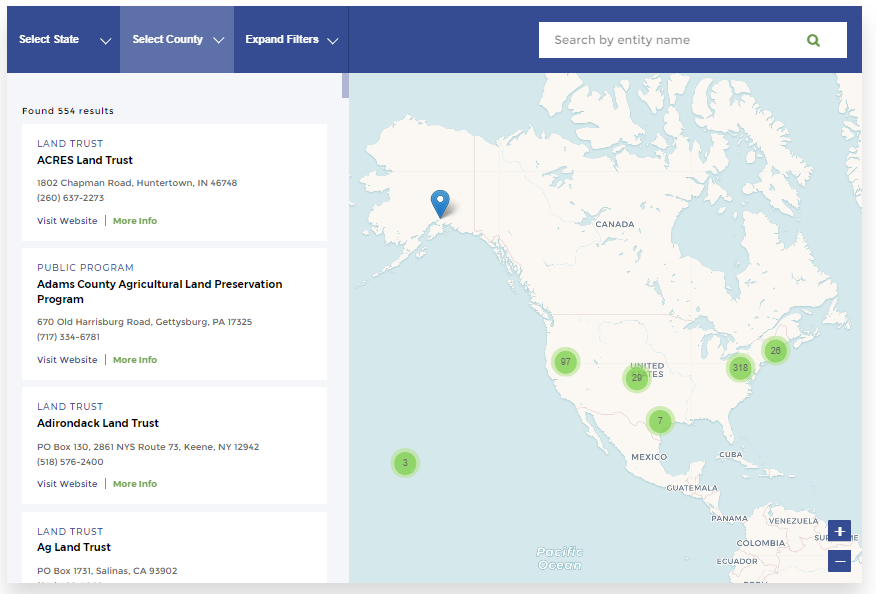The image size is (876, 594).
Task: Open the Select County dropdown
Action: click(177, 40)
